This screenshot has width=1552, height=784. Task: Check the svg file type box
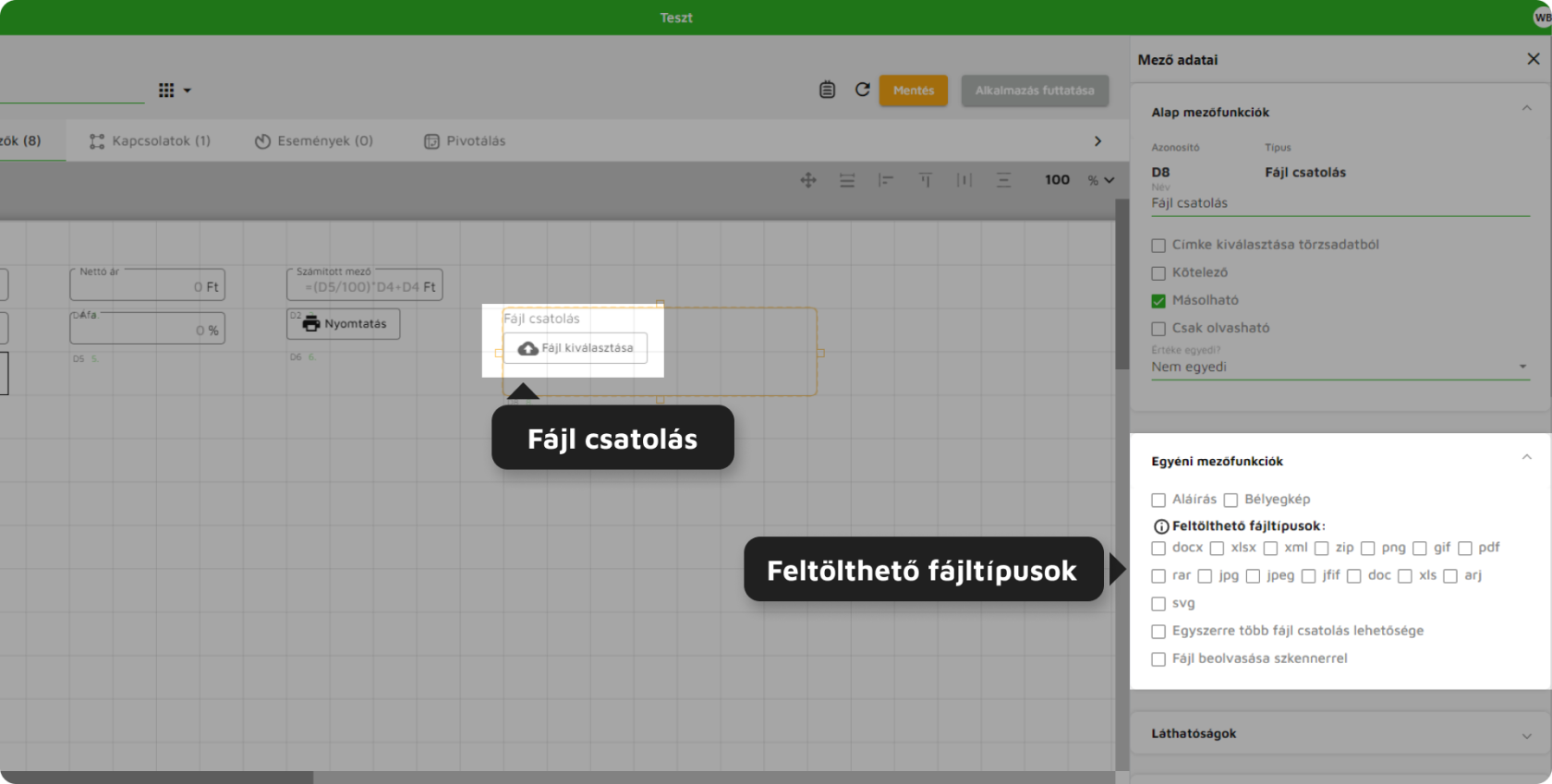pos(1158,604)
